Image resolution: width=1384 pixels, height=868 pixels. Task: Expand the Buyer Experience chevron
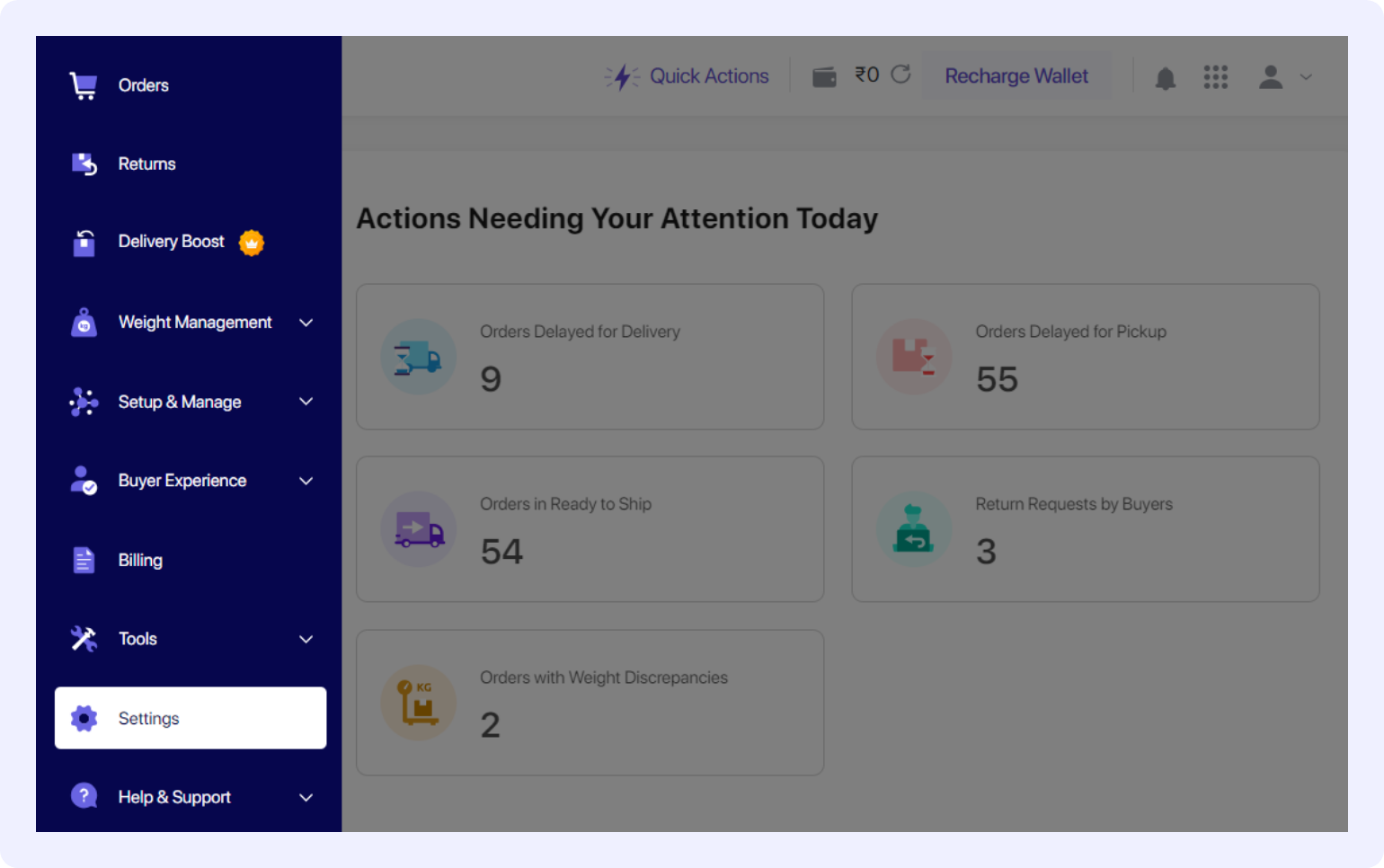(306, 481)
